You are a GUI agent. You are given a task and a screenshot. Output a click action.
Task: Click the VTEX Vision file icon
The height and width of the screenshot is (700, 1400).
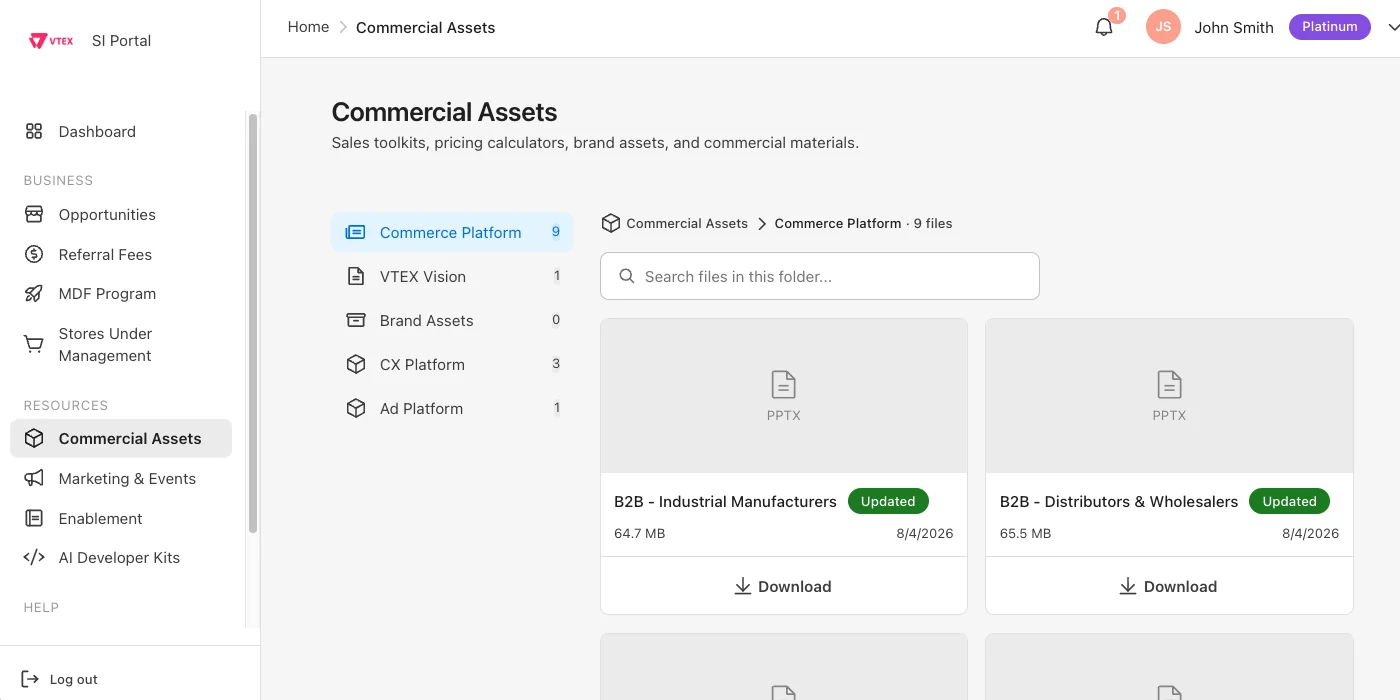pos(355,276)
